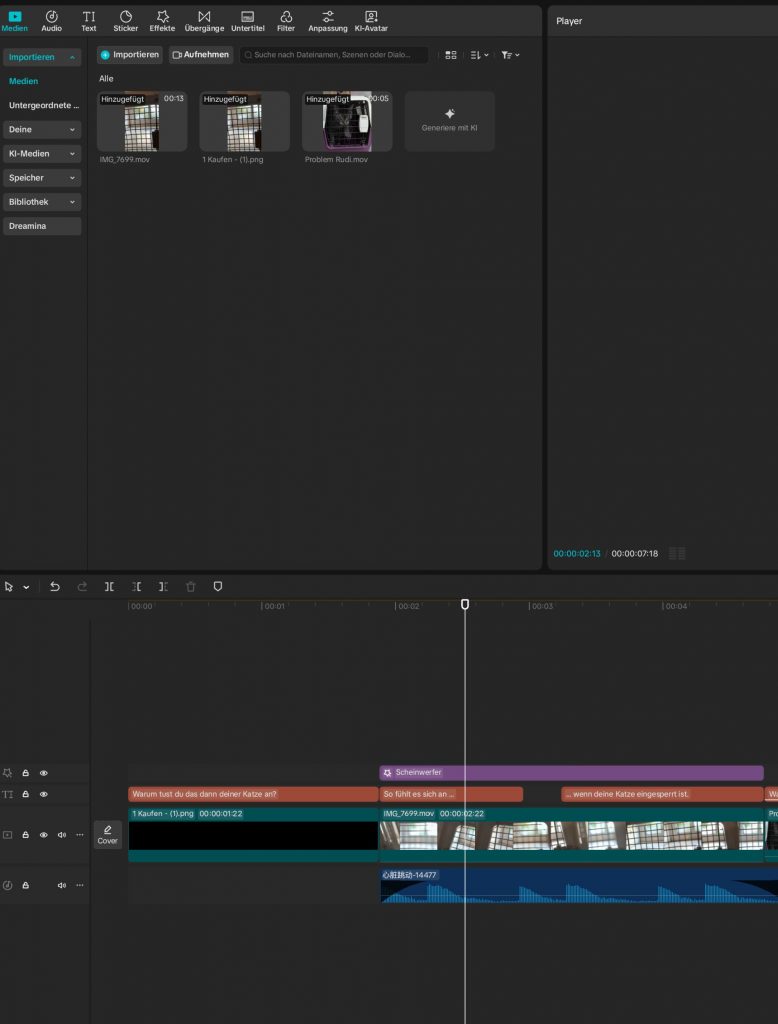Image resolution: width=778 pixels, height=1024 pixels.
Task: Open the media filter dropdown
Action: pyautogui.click(x=509, y=55)
